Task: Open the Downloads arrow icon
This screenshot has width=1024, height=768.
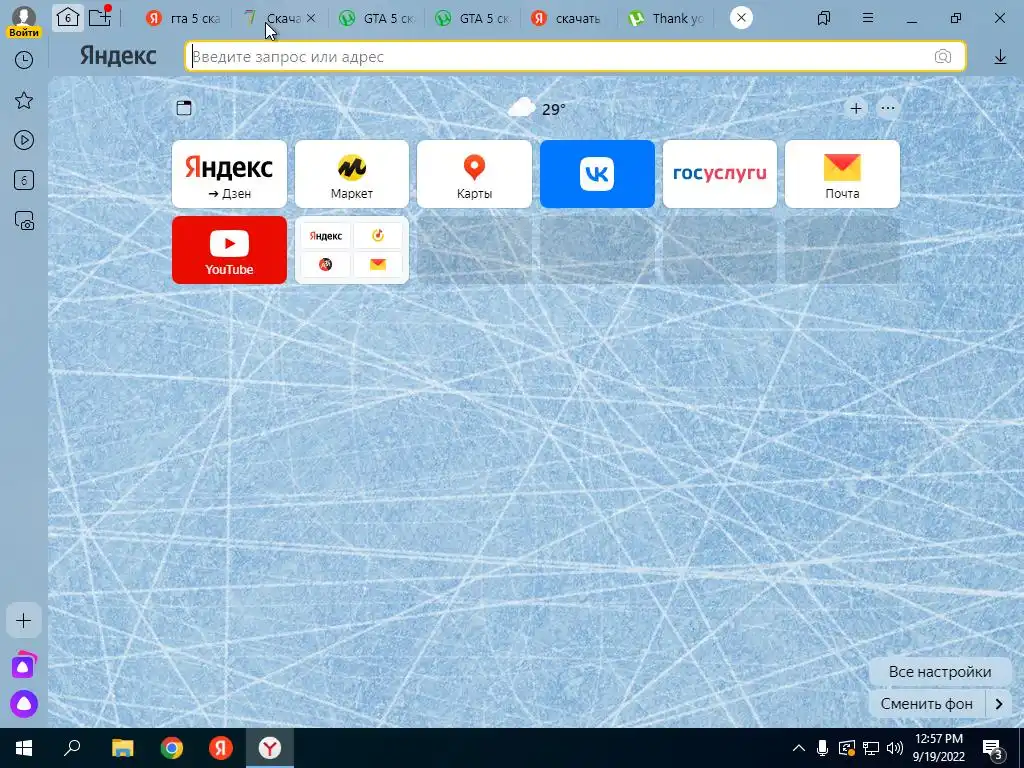Action: 1000,57
